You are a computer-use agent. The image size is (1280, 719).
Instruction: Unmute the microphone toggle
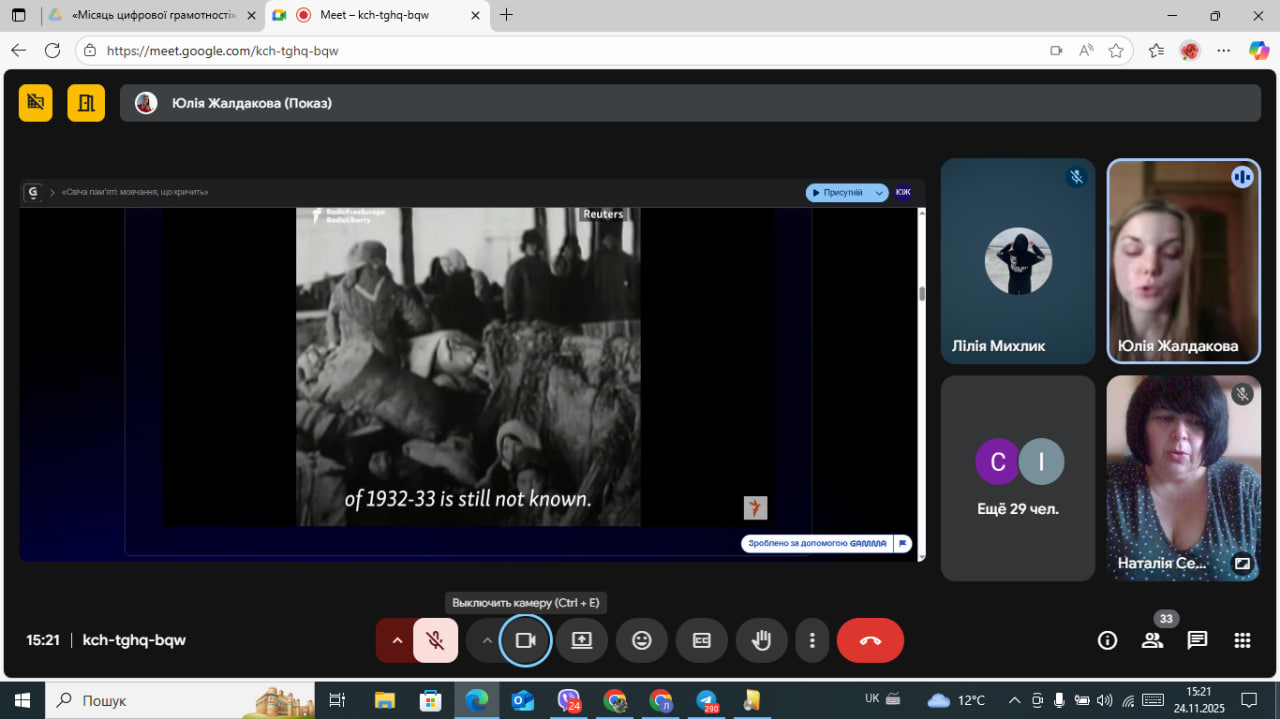(435, 641)
